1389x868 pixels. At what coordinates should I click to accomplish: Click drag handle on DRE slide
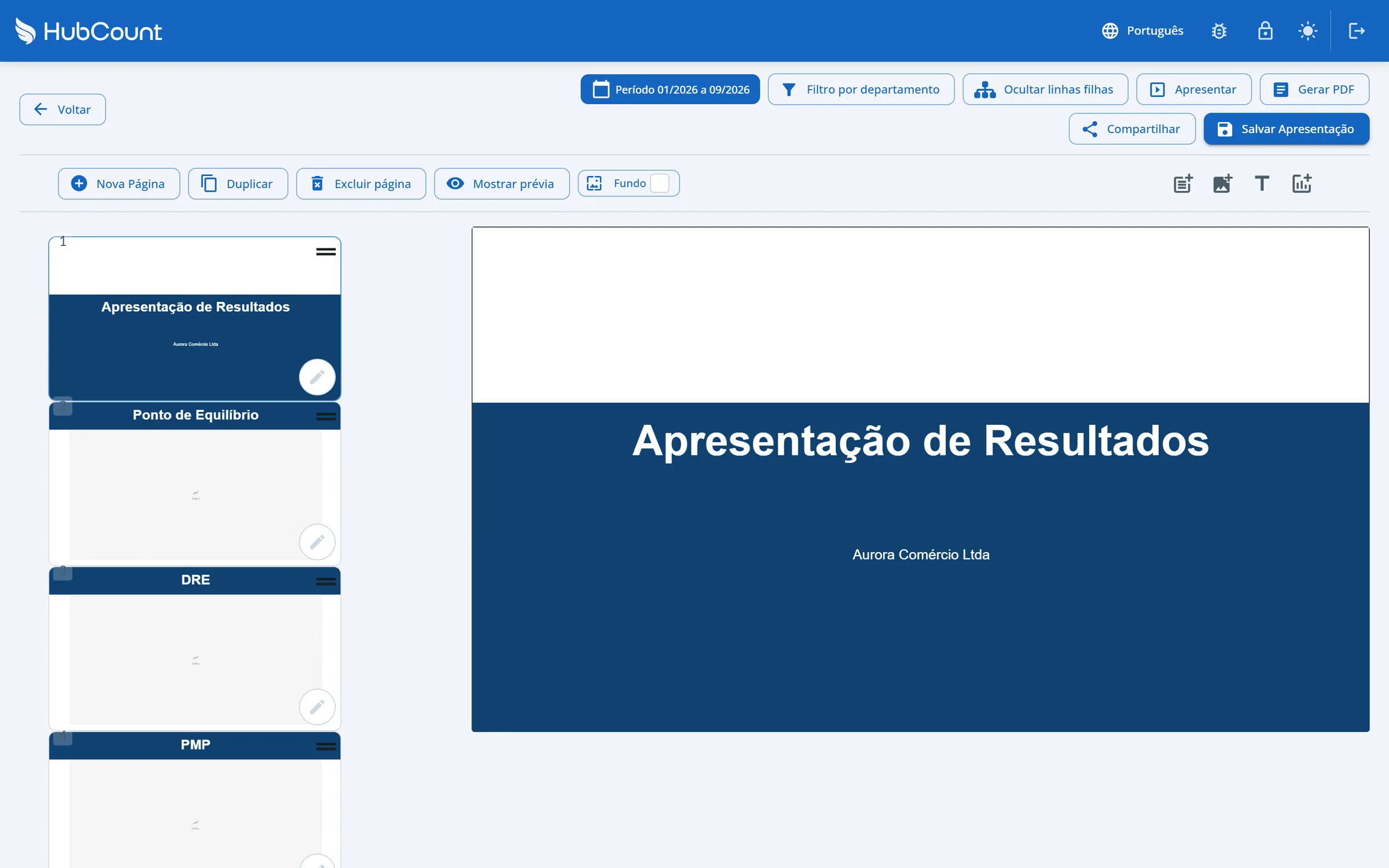[x=326, y=582]
